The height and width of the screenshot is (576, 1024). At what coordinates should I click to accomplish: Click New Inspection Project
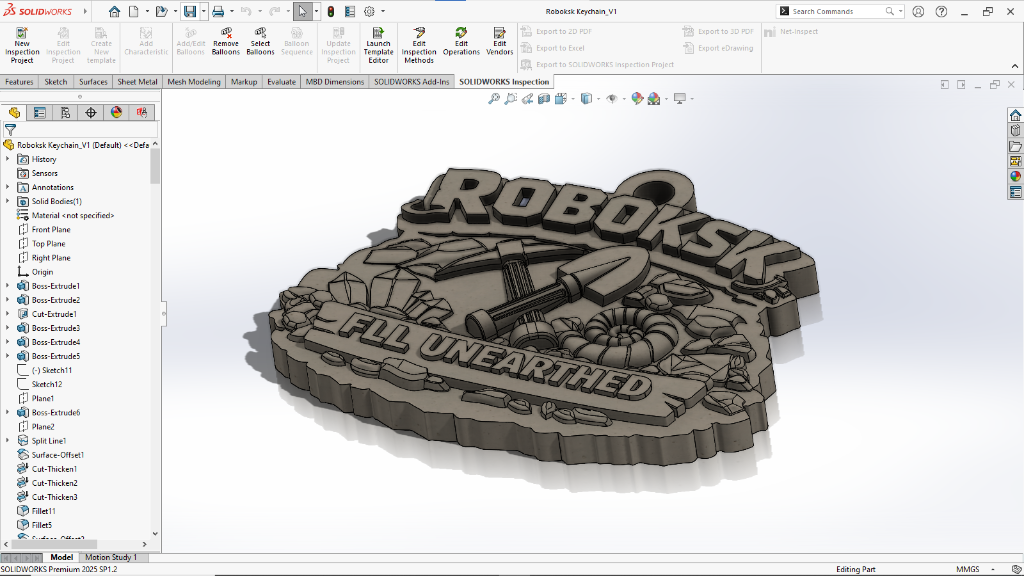tap(22, 45)
